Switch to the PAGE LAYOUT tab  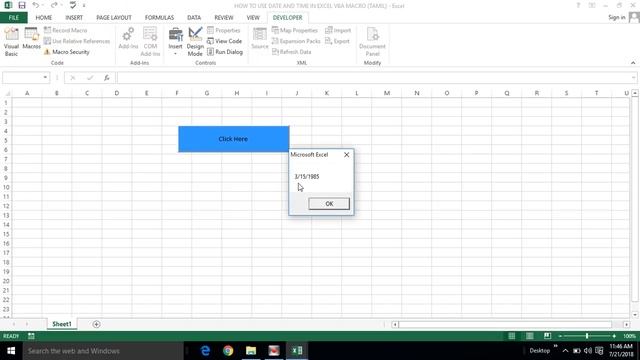click(114, 18)
